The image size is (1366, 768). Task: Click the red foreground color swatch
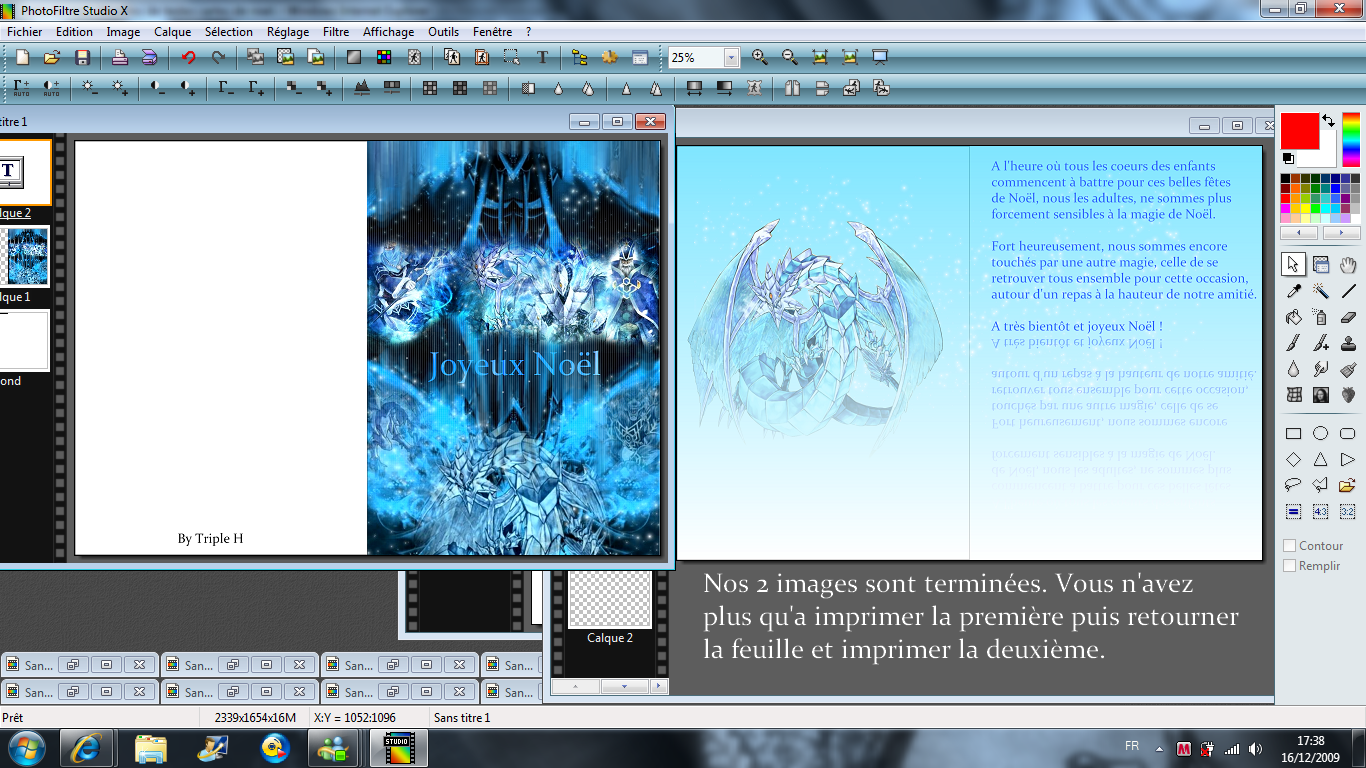(x=1300, y=131)
